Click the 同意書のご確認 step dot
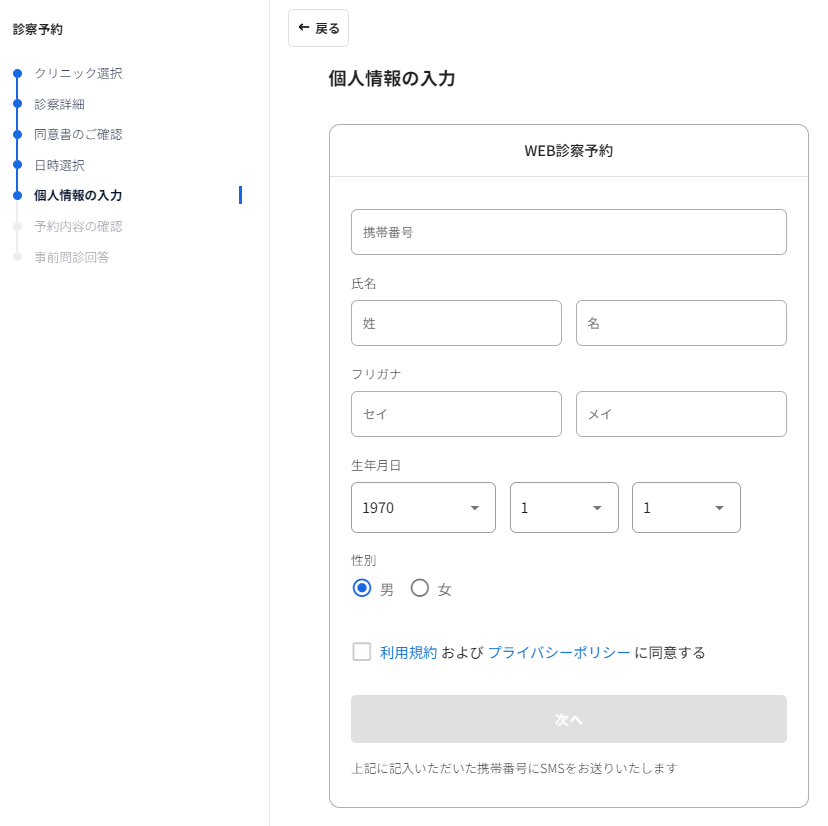Screen dimensions: 828x826 coord(17,134)
